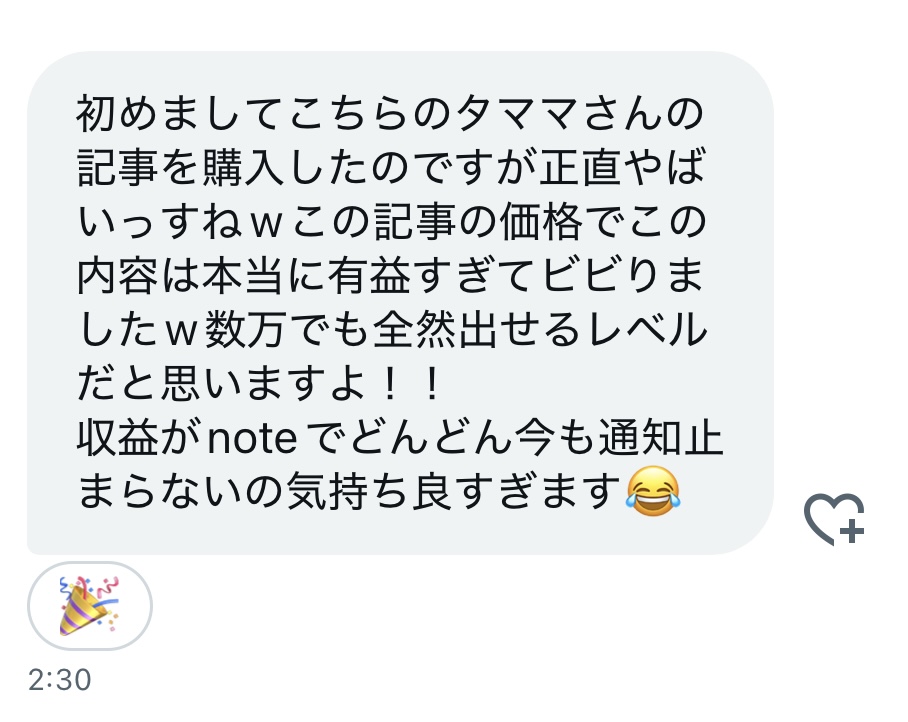This screenshot has width=908, height=722.
Task: Click the message line starting with 初めまして
Action: pos(390,112)
